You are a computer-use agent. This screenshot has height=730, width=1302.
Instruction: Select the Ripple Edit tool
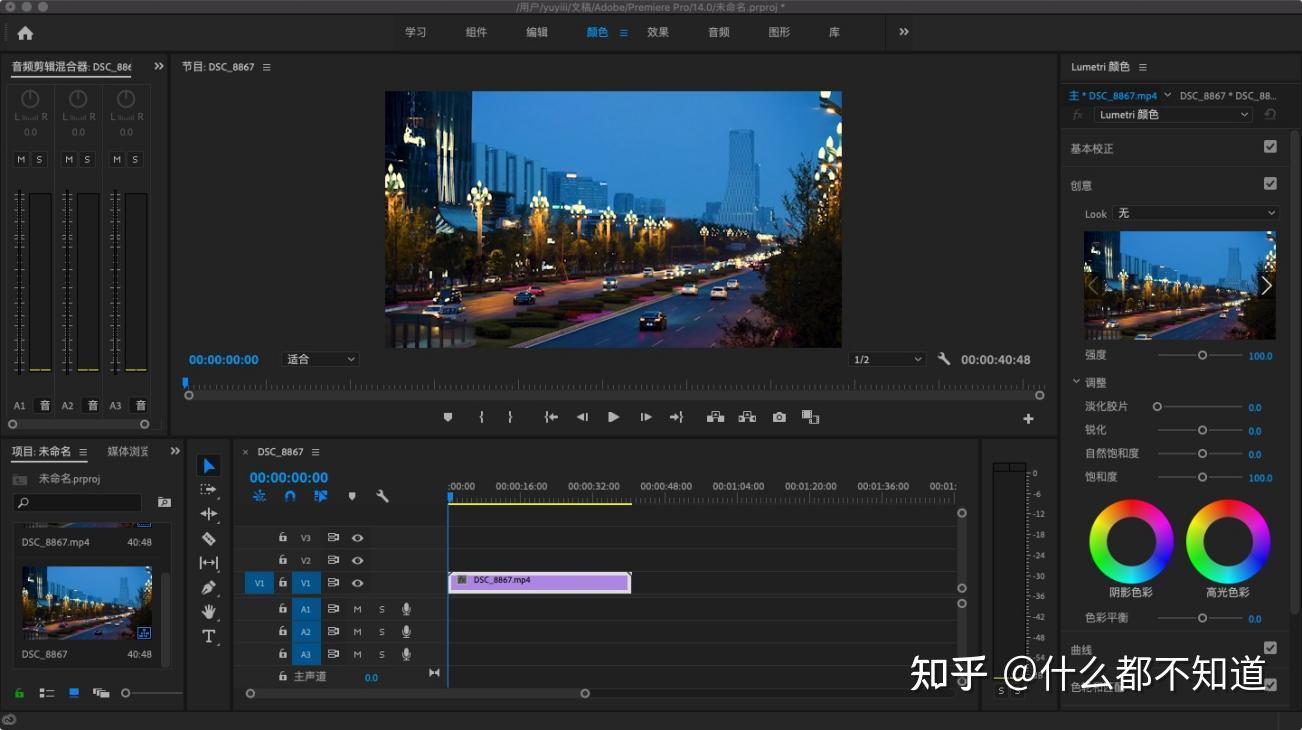click(208, 514)
